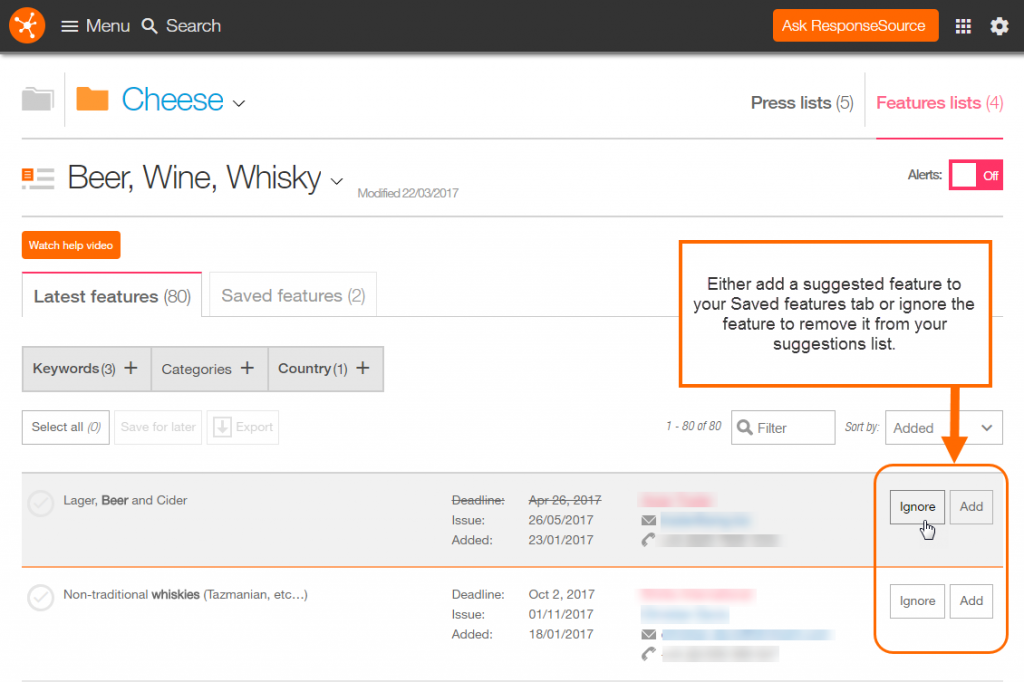Click the 23/01/2017 added date
This screenshot has height=682, width=1024.
(x=561, y=540)
